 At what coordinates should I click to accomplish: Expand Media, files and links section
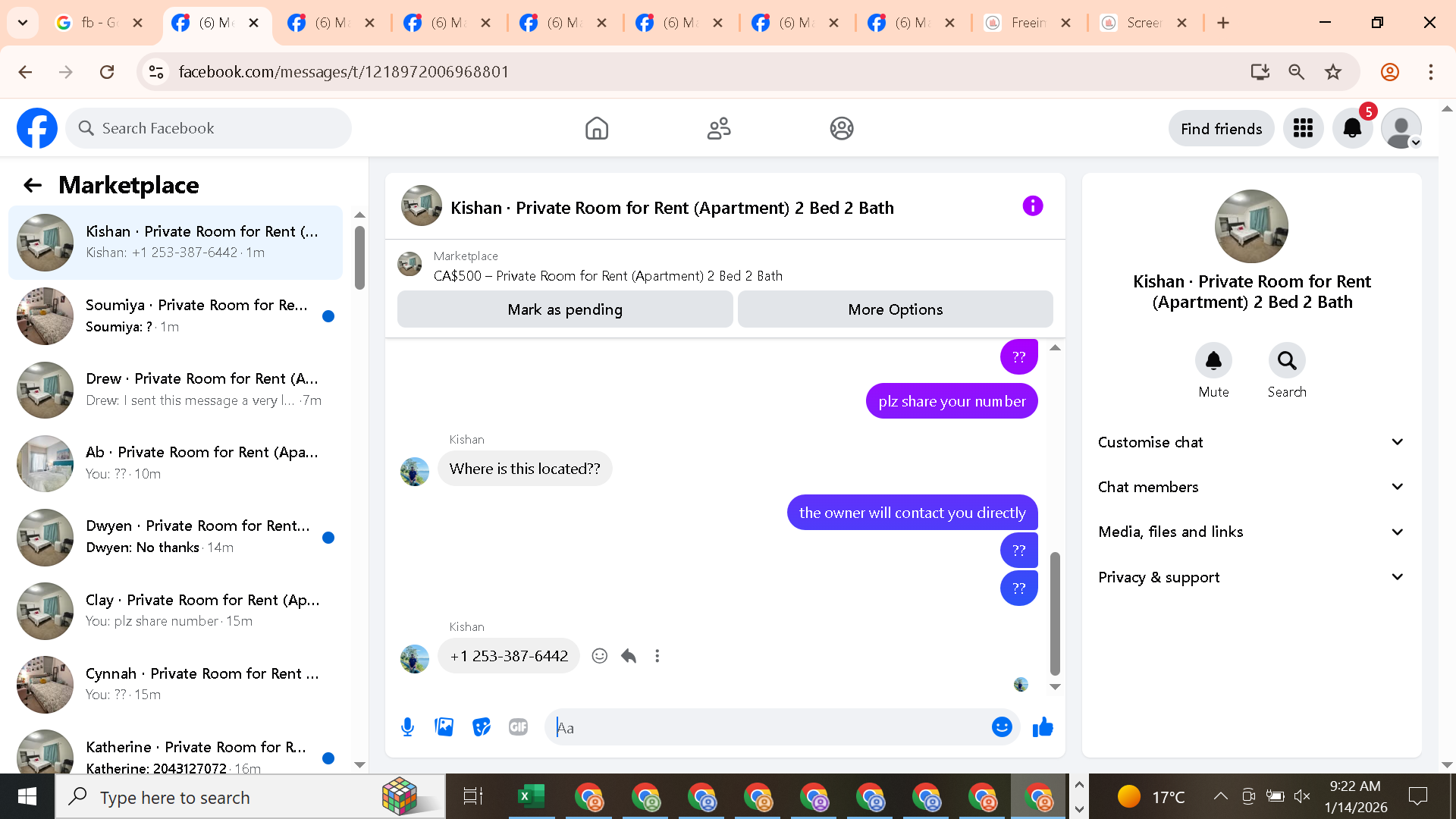1250,532
